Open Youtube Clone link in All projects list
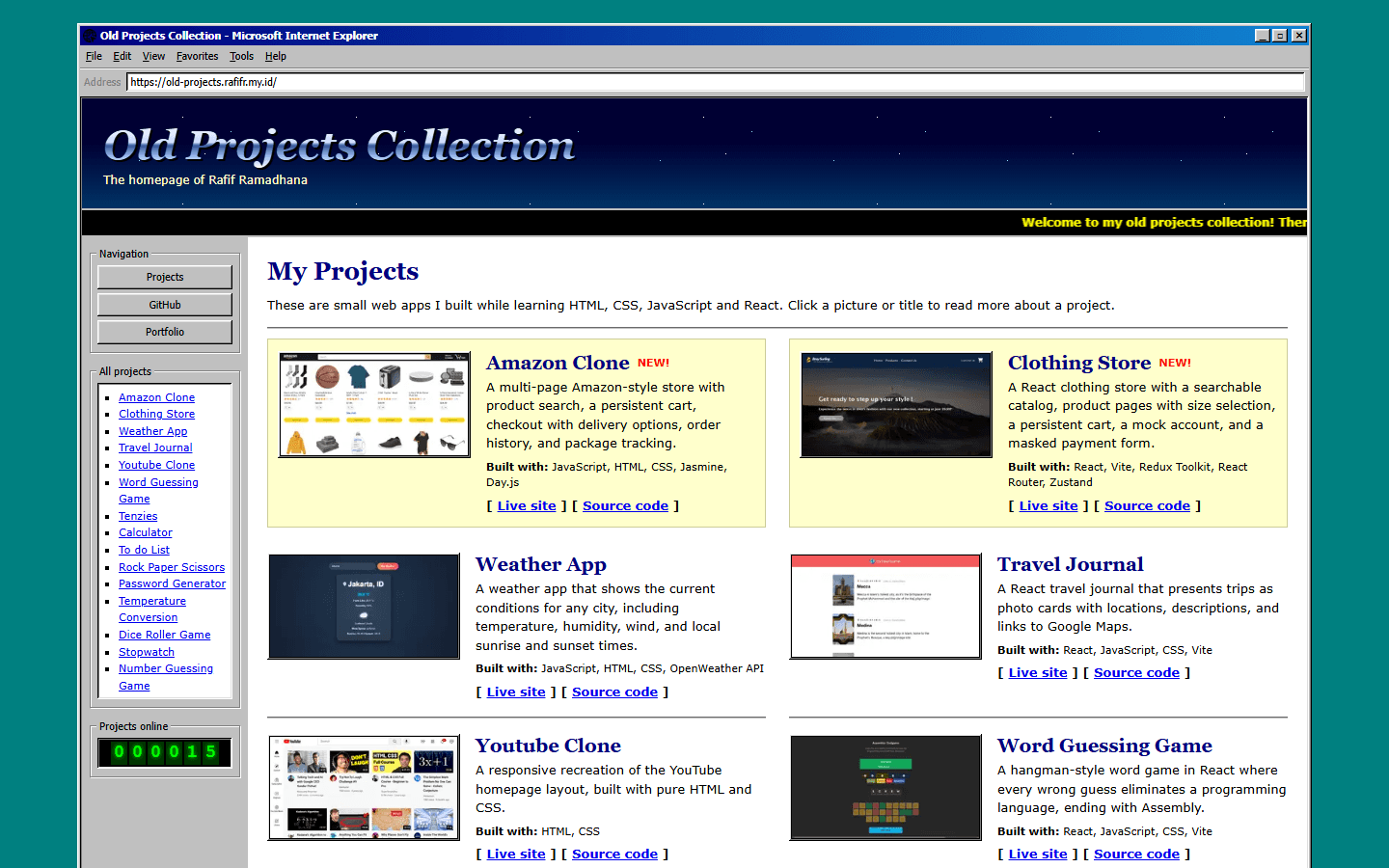Viewport: 1389px width, 868px height. pyautogui.click(x=156, y=465)
